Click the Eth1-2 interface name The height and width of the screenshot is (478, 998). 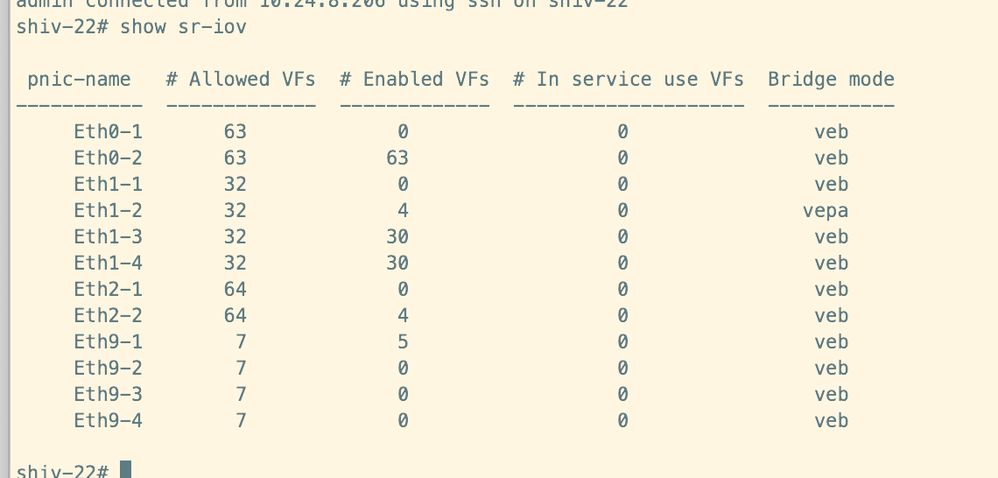(108, 211)
